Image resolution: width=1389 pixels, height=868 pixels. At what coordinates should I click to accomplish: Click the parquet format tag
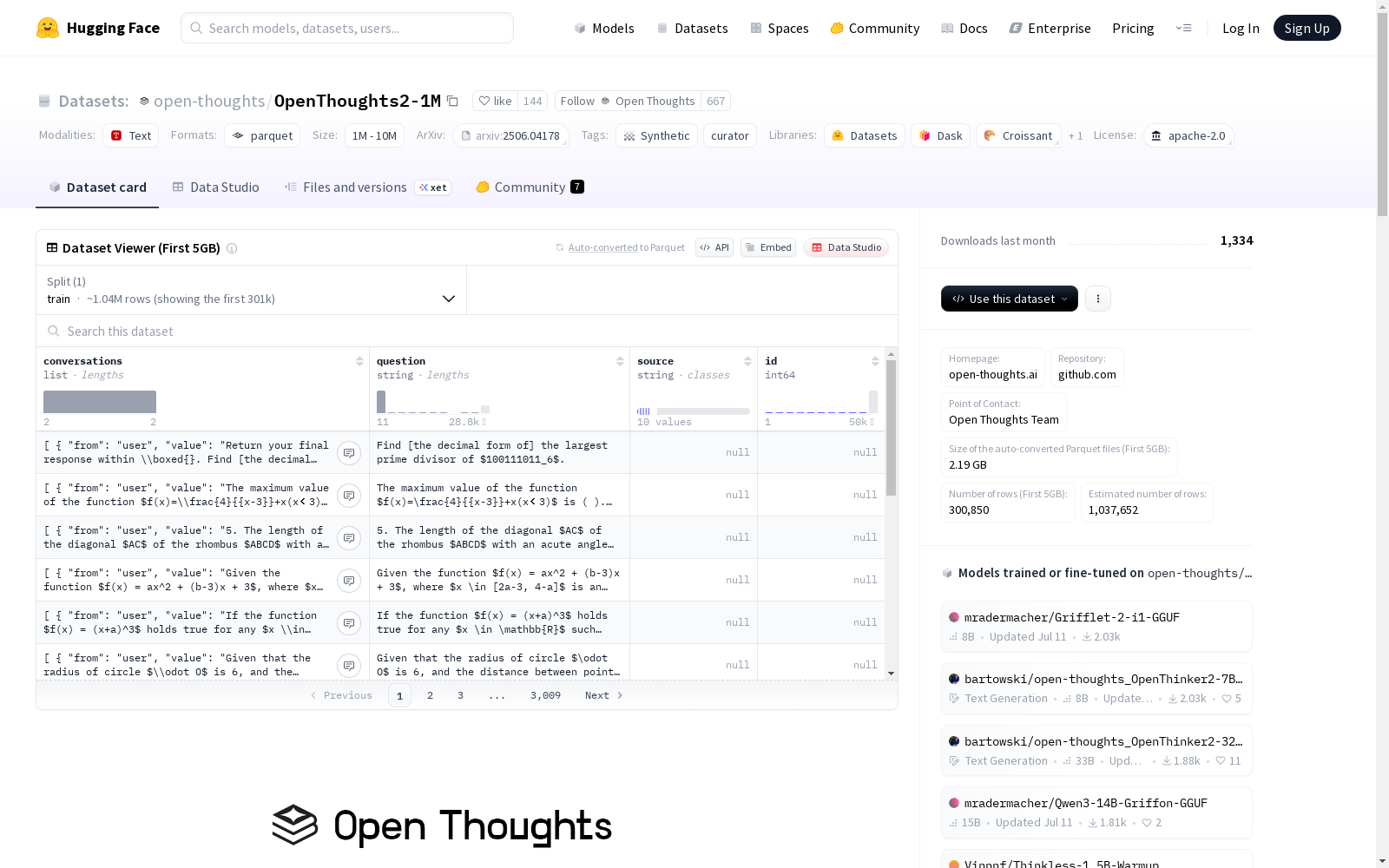point(262,135)
